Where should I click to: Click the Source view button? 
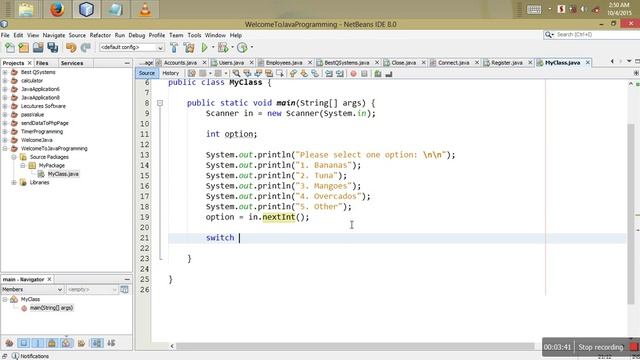[146, 73]
